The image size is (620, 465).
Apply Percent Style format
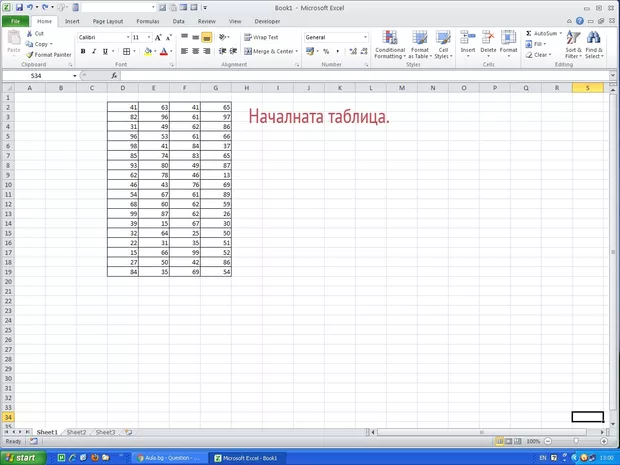point(326,51)
